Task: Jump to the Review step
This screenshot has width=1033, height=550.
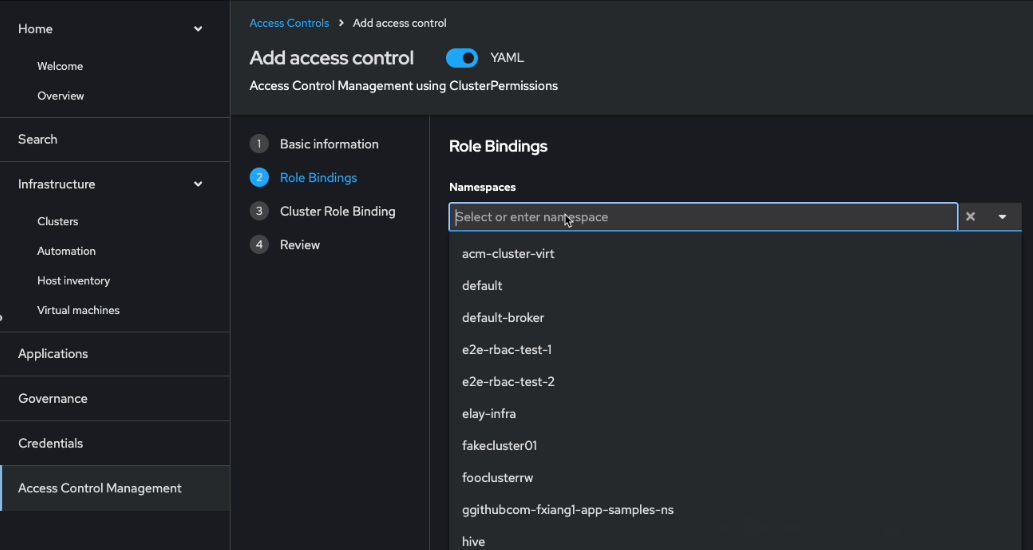Action: tap(300, 245)
